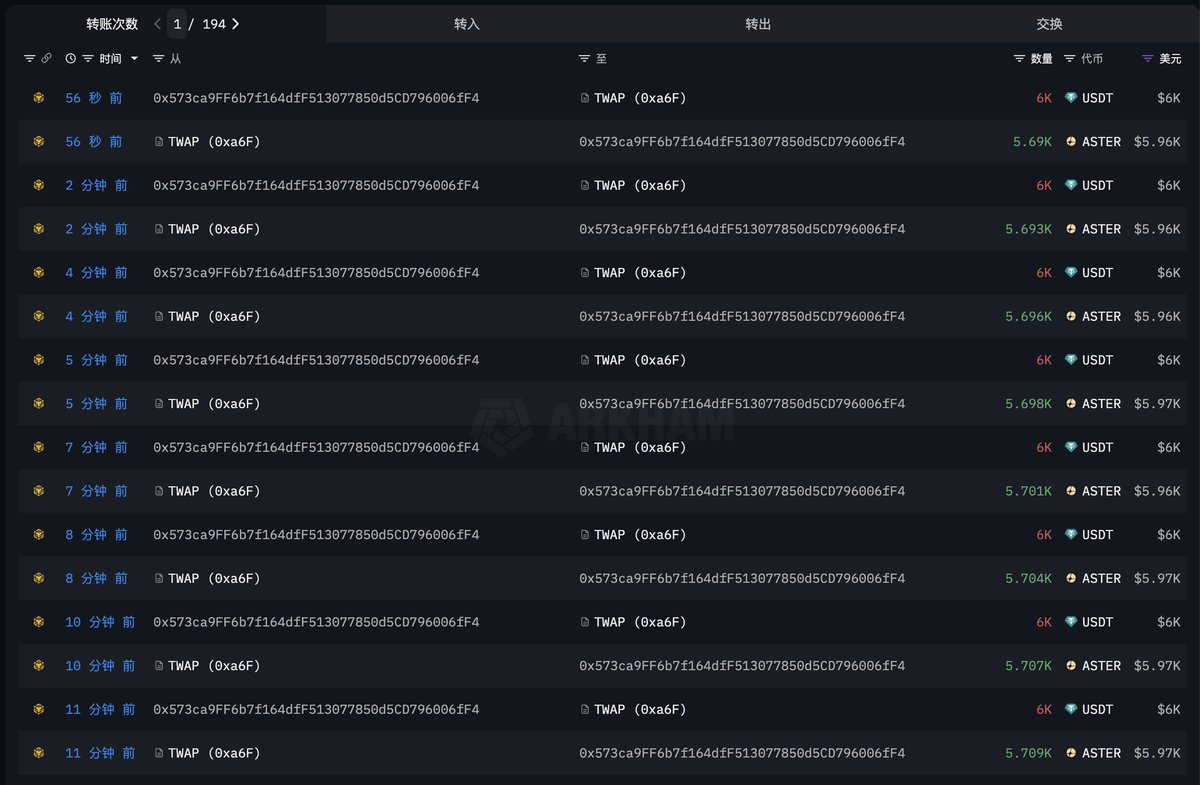This screenshot has height=785, width=1200.
Task: Click sender address 0x573ca9FF in first row
Action: click(x=316, y=98)
